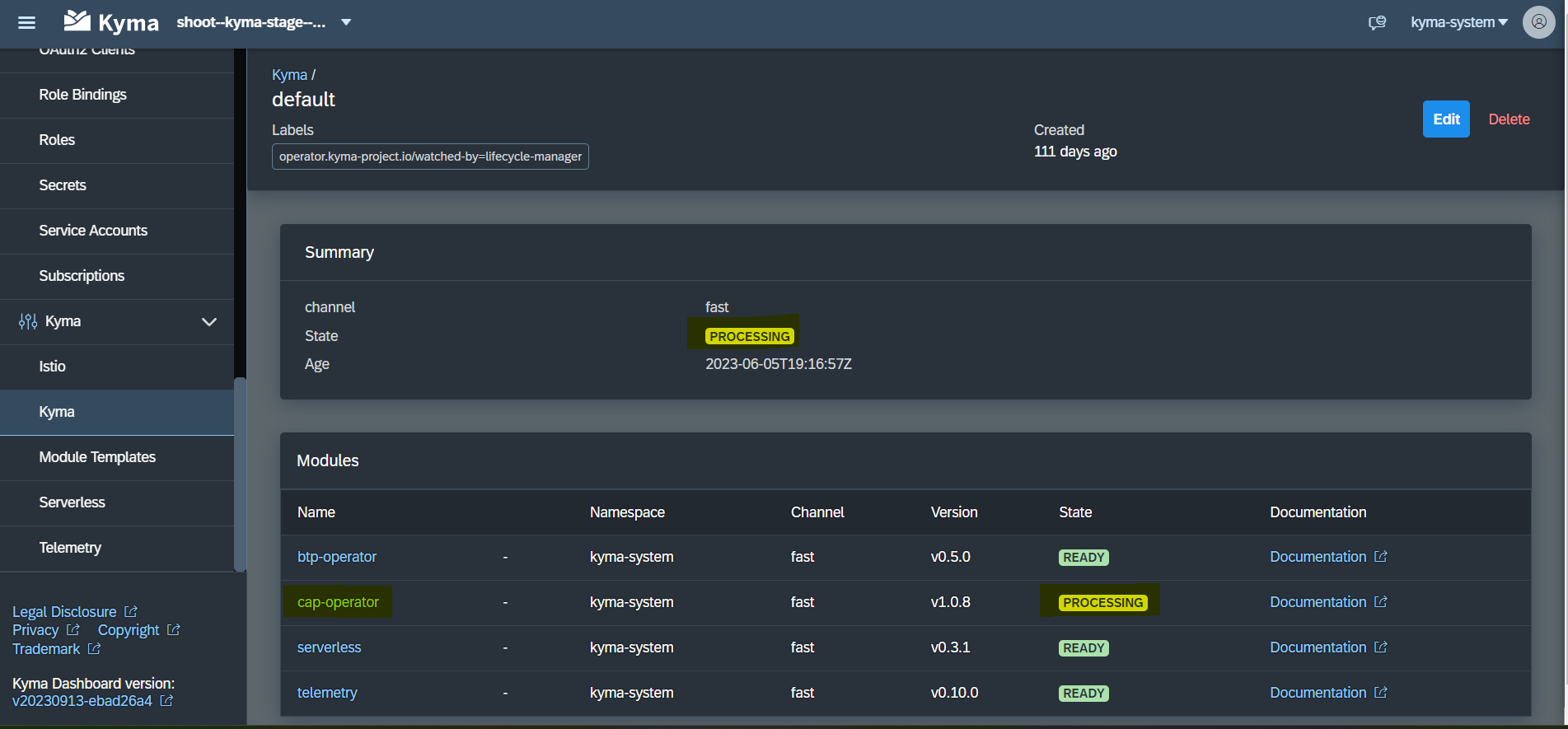Select the Kyma item in sidebar
The image size is (1568, 729).
coord(117,412)
